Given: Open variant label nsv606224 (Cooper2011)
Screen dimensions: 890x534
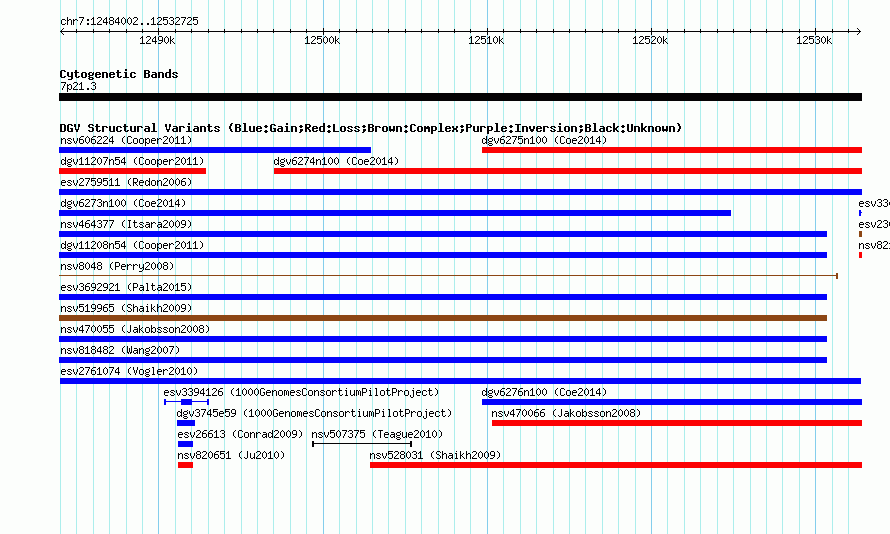Looking at the screenshot, I should (x=126, y=140).
